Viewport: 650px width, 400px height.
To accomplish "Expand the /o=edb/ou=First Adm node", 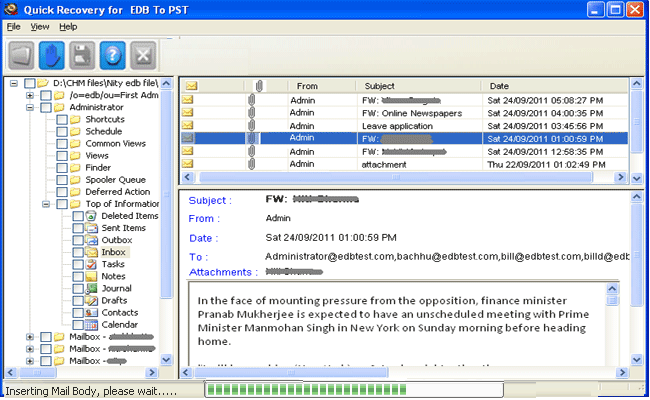I will [30, 95].
